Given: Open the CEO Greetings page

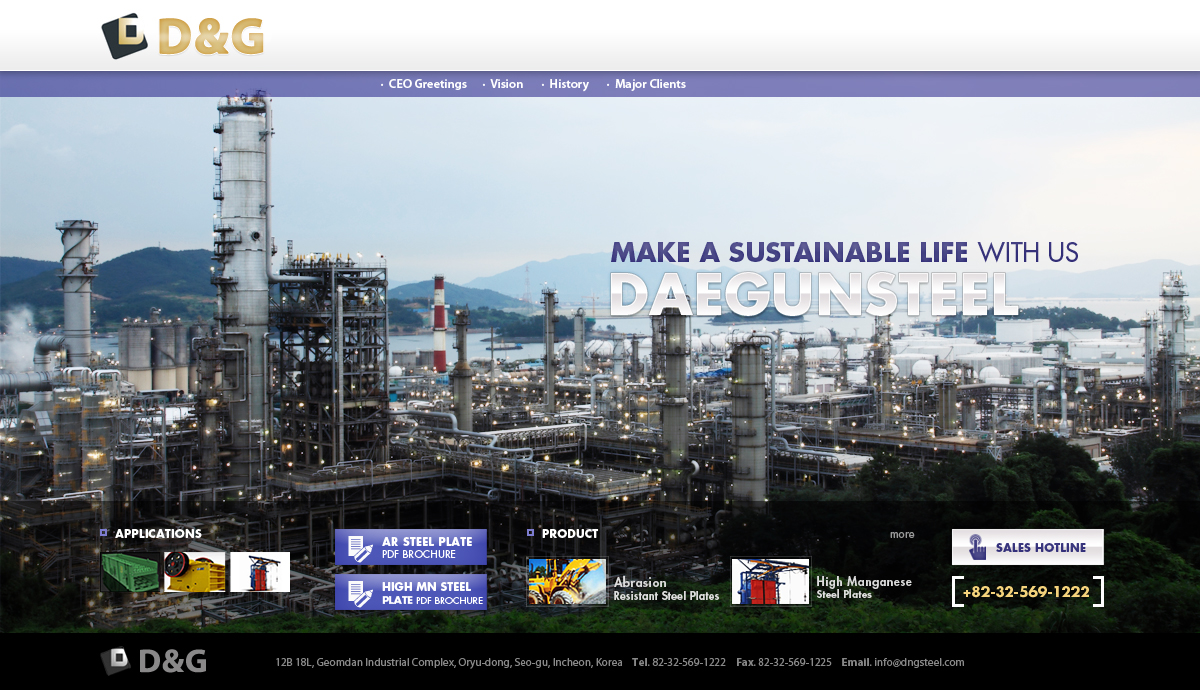Looking at the screenshot, I should pos(427,84).
